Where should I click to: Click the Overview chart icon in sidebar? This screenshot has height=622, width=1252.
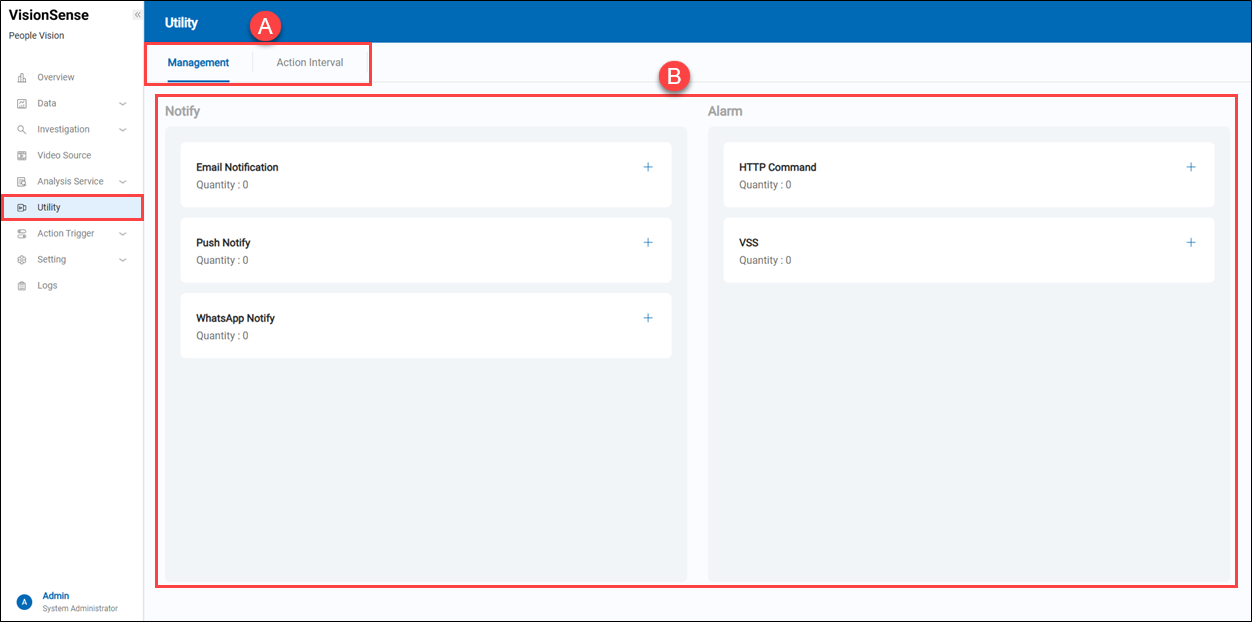pyautogui.click(x=22, y=78)
